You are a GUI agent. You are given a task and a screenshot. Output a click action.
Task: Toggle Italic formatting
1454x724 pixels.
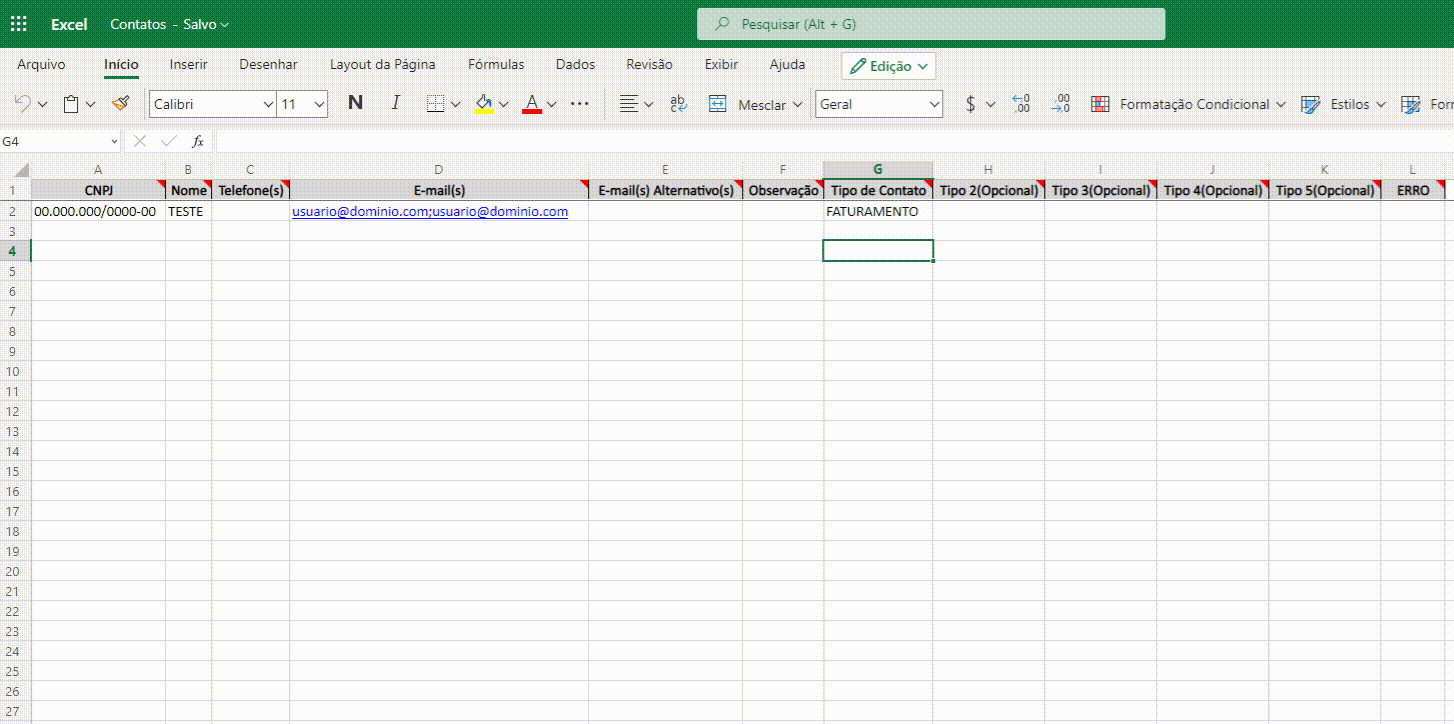pyautogui.click(x=395, y=103)
